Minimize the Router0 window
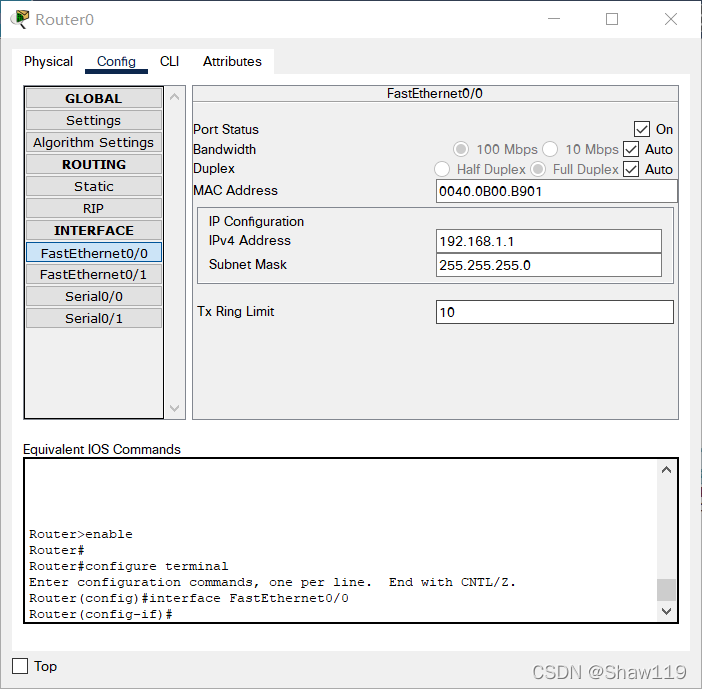Image resolution: width=702 pixels, height=689 pixels. (x=554, y=19)
